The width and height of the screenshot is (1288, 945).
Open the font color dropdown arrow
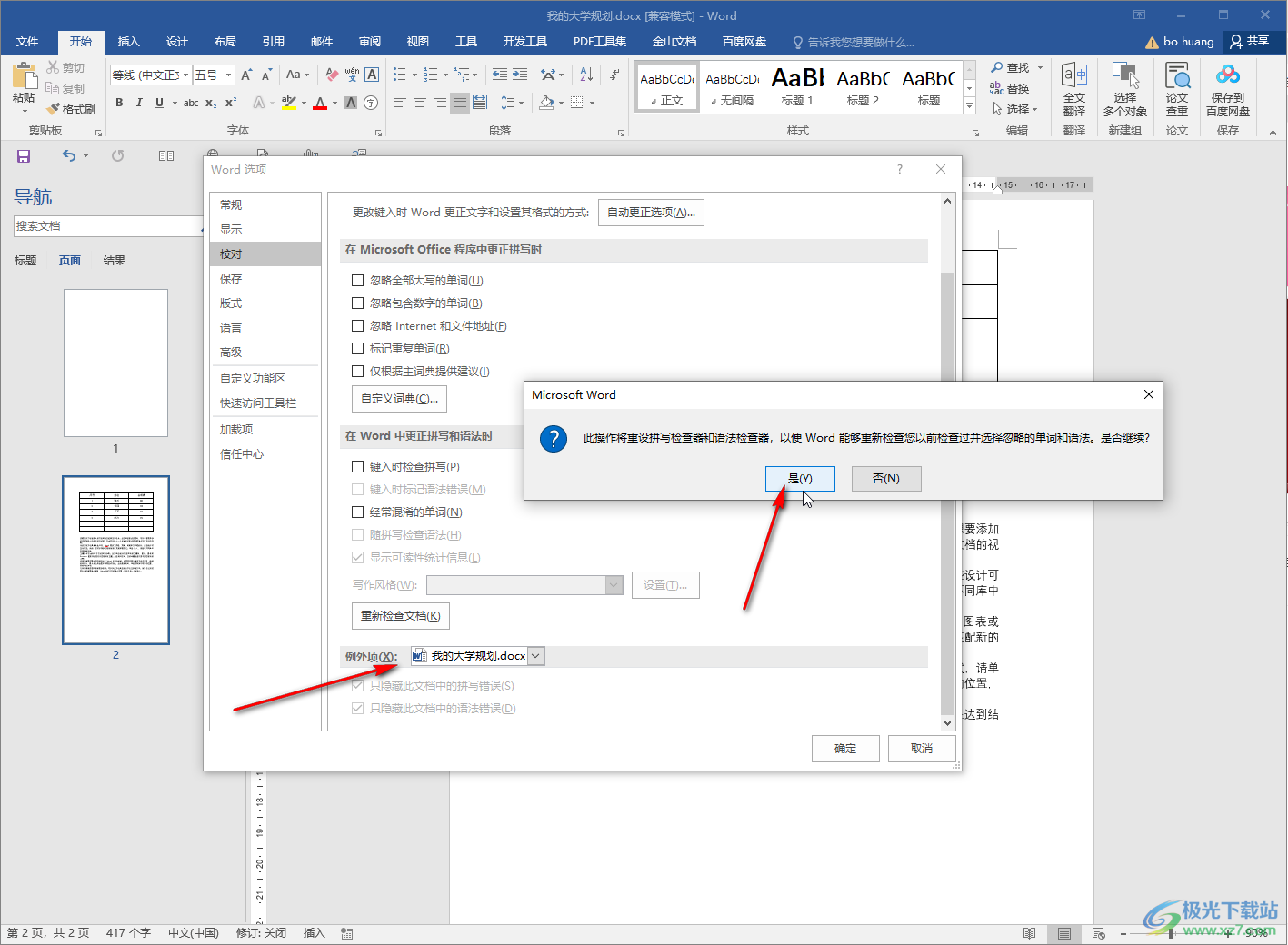click(x=334, y=104)
